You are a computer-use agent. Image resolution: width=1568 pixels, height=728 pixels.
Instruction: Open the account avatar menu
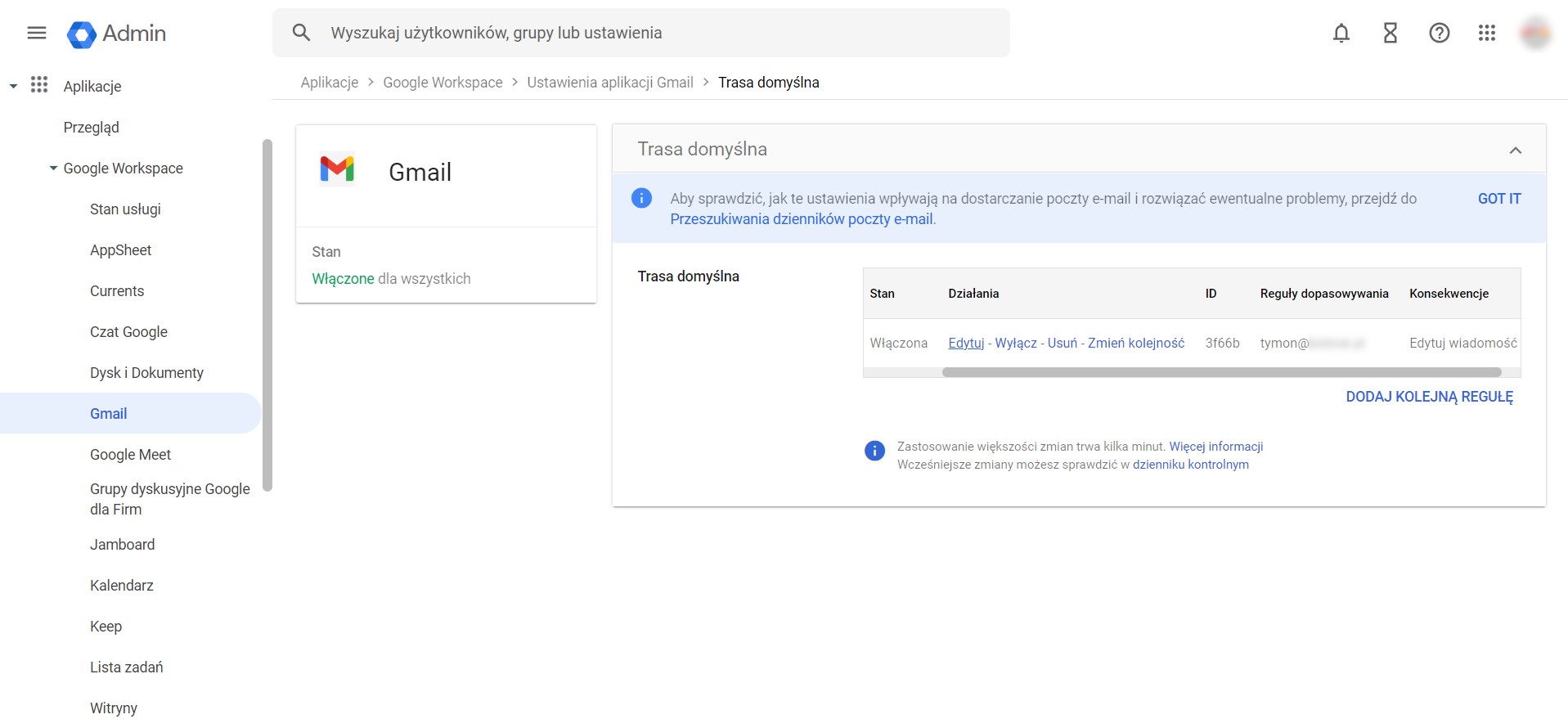click(x=1535, y=33)
